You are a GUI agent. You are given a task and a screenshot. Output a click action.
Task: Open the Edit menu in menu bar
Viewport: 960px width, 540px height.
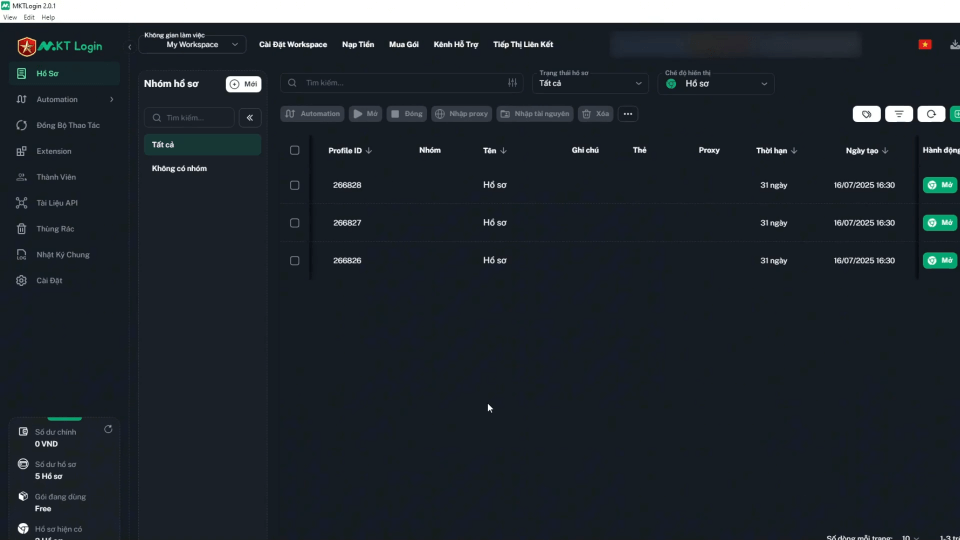[x=29, y=17]
